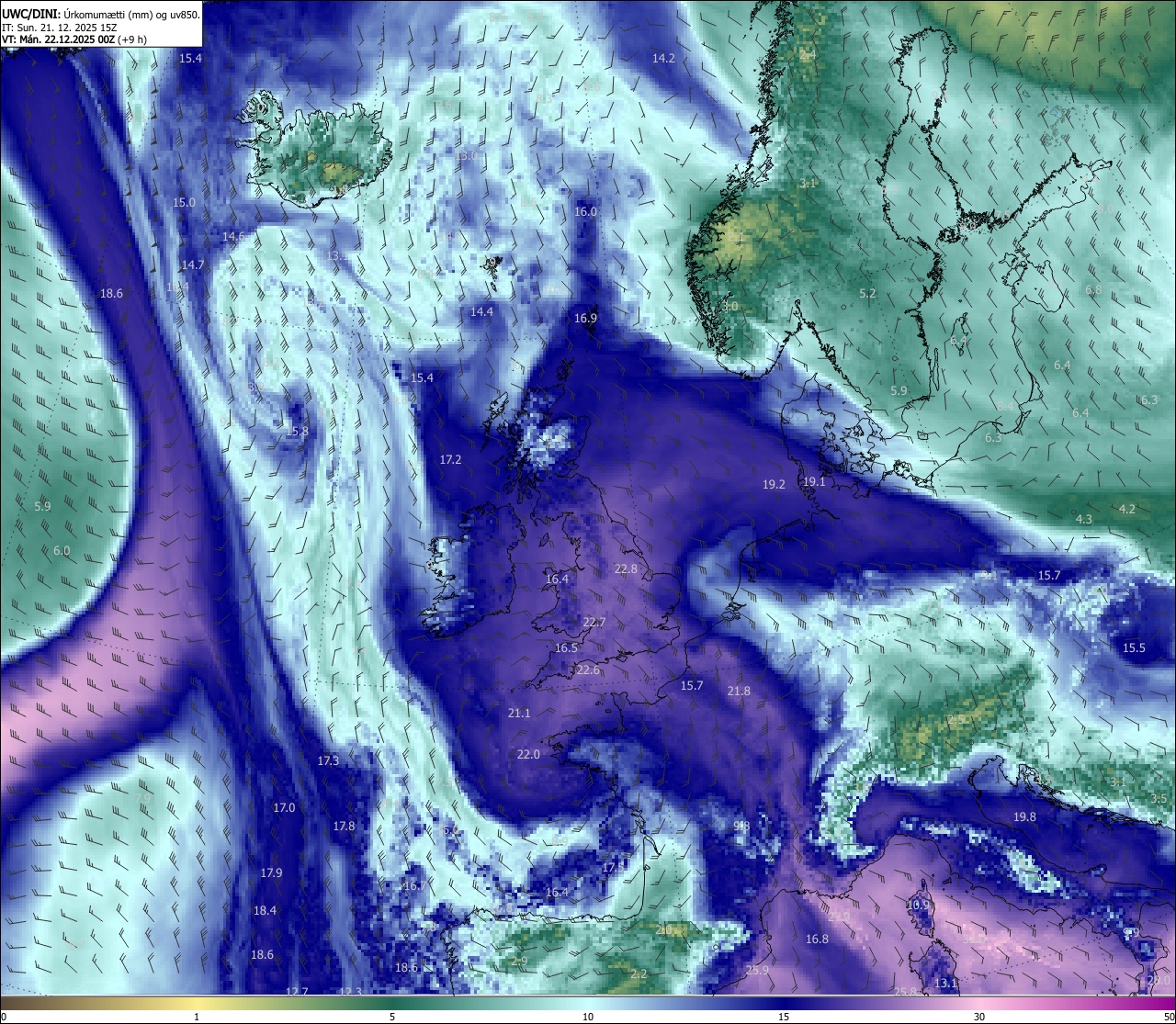The image size is (1176, 1024).
Task: Click the 2.4 value over northern Norway
Action: (x=808, y=55)
